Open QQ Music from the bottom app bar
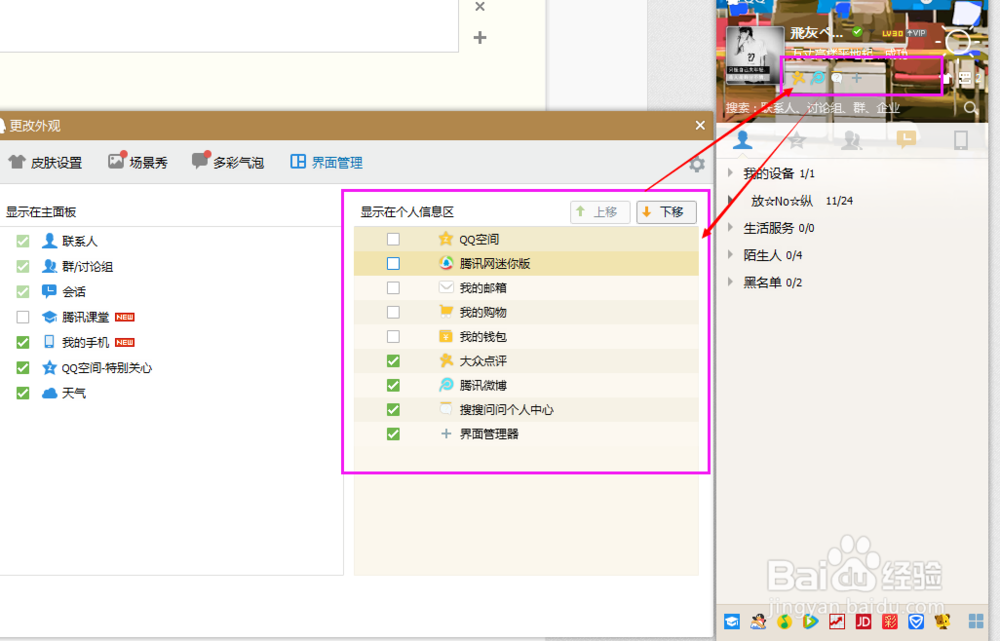The width and height of the screenshot is (1000, 641). pyautogui.click(x=784, y=621)
